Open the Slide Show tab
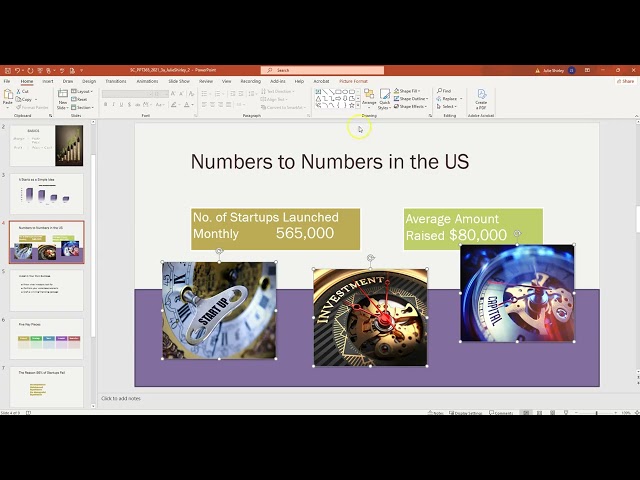 coord(179,81)
